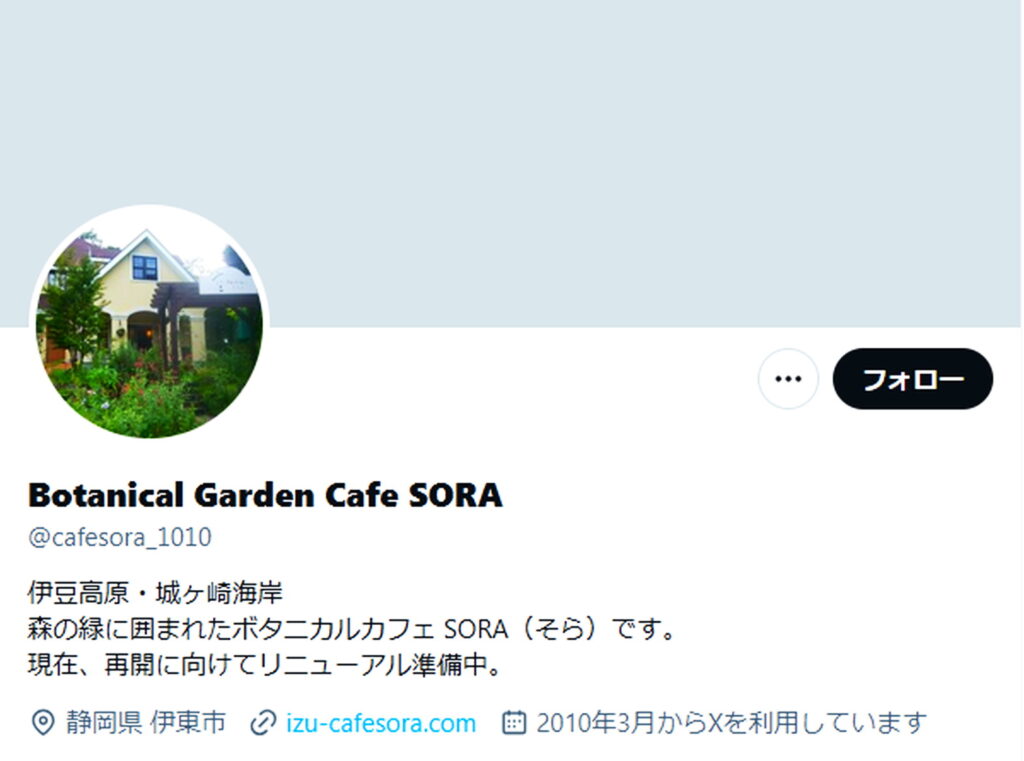Open the izu-cafesora.com website link
Viewport: 1024px width, 761px height.
[x=381, y=723]
